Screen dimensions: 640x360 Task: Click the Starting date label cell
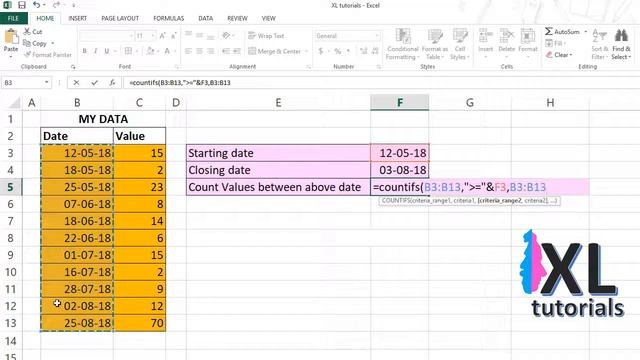(278, 153)
